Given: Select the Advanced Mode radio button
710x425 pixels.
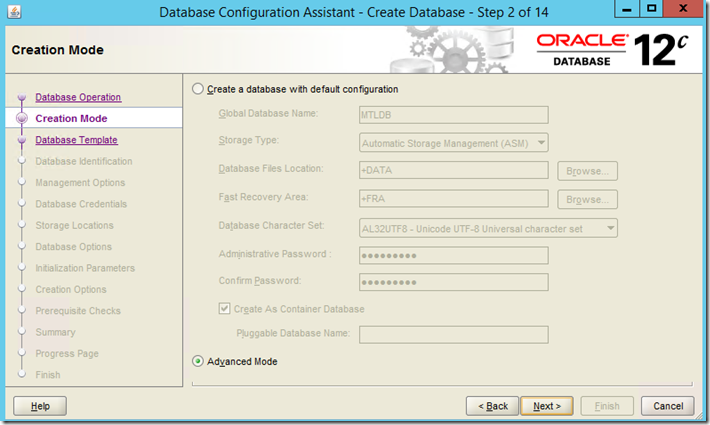Looking at the screenshot, I should click(197, 361).
